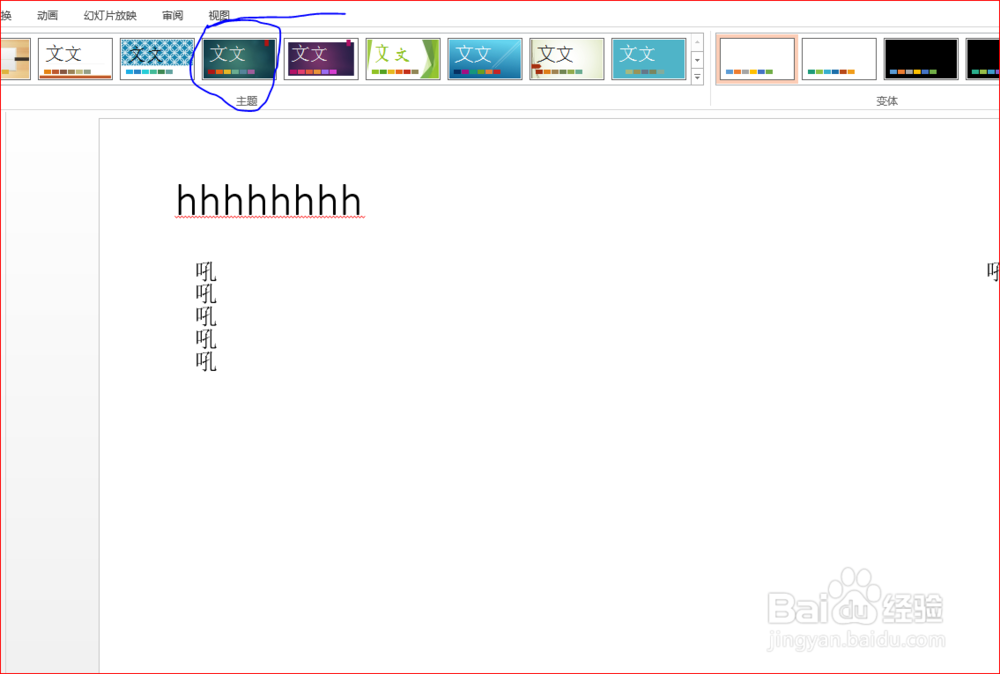
Task: Apply the dark teal theme thumbnail
Action: tap(239, 59)
